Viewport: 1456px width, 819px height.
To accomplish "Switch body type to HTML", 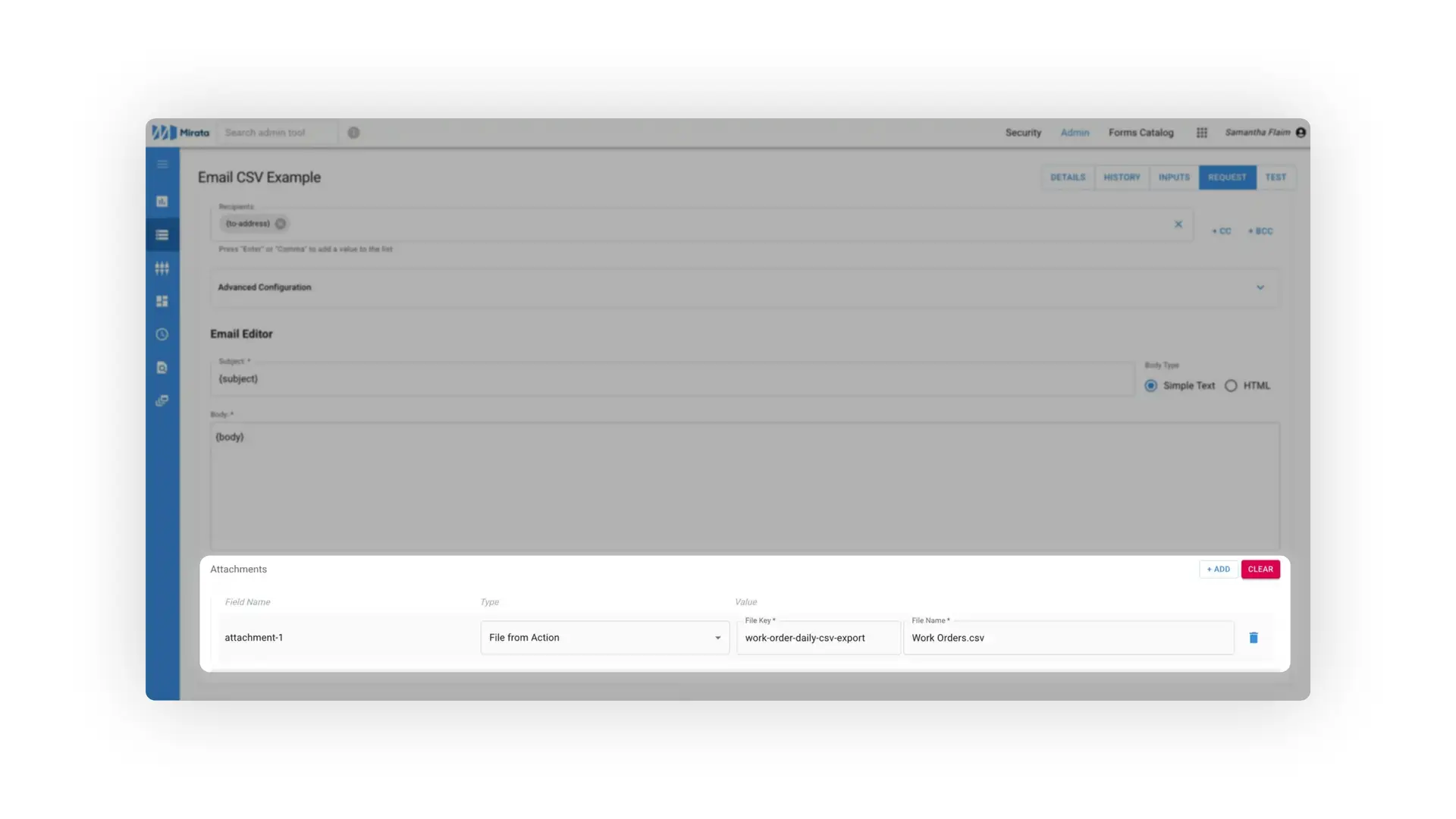I will [1231, 385].
